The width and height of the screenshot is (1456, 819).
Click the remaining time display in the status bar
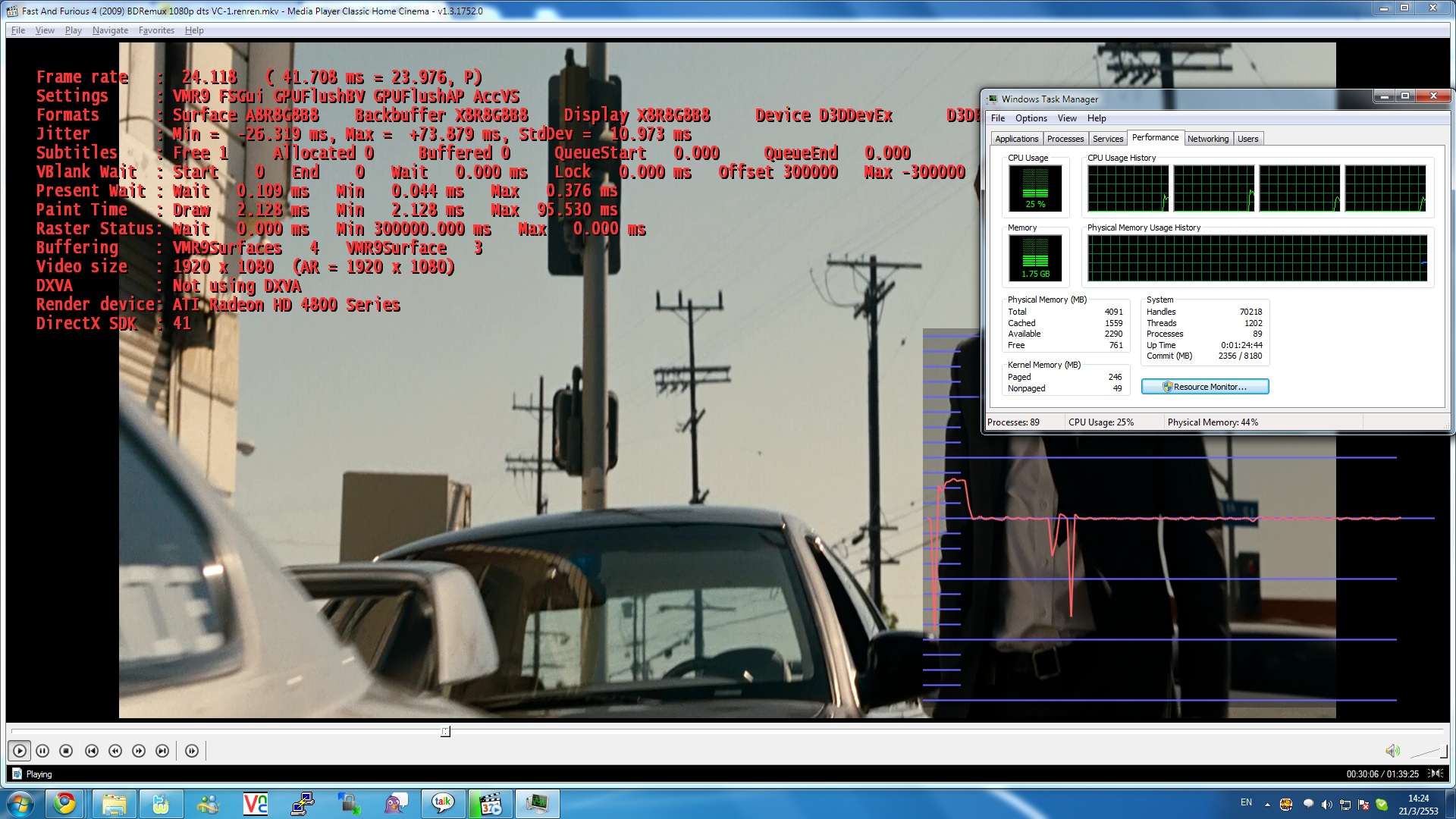tap(1382, 774)
